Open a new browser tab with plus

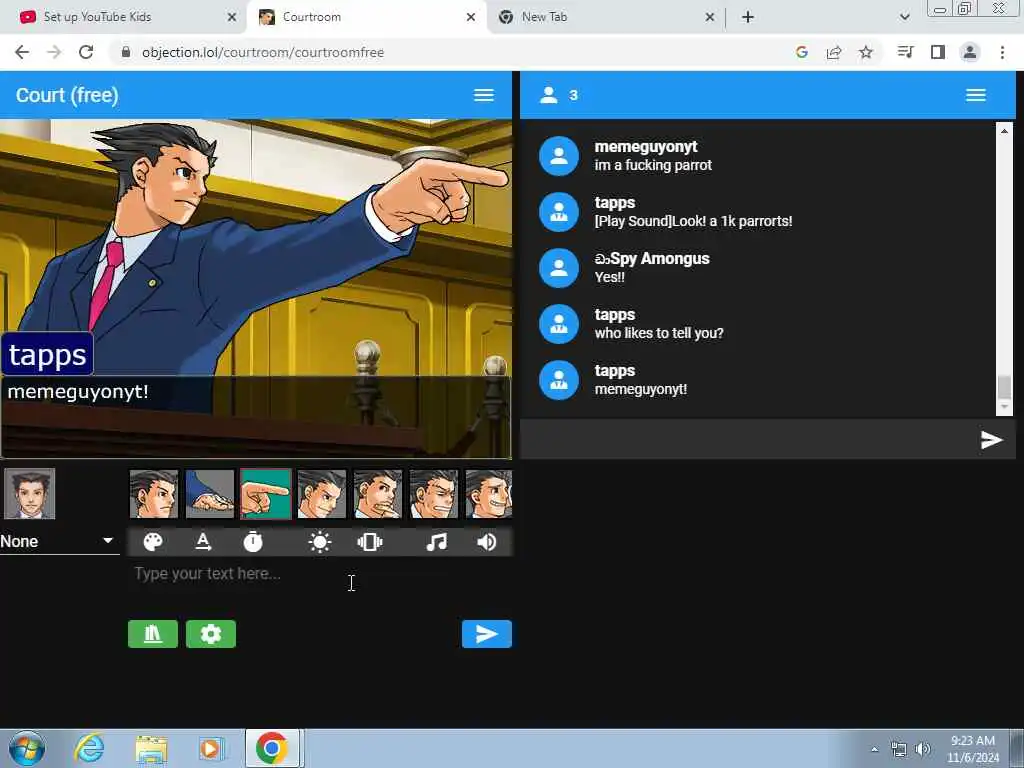[748, 17]
